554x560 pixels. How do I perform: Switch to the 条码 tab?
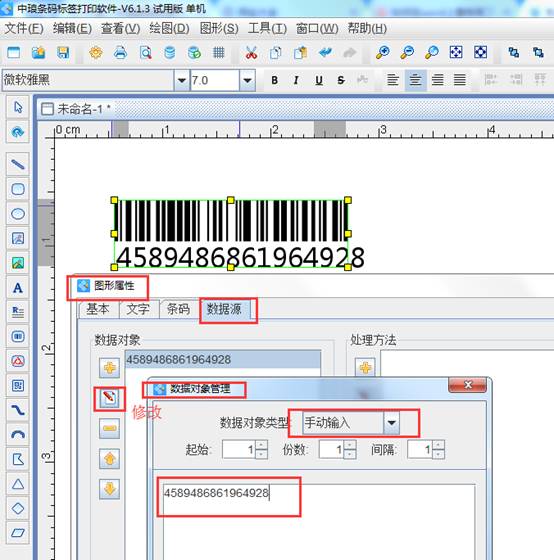(x=178, y=309)
